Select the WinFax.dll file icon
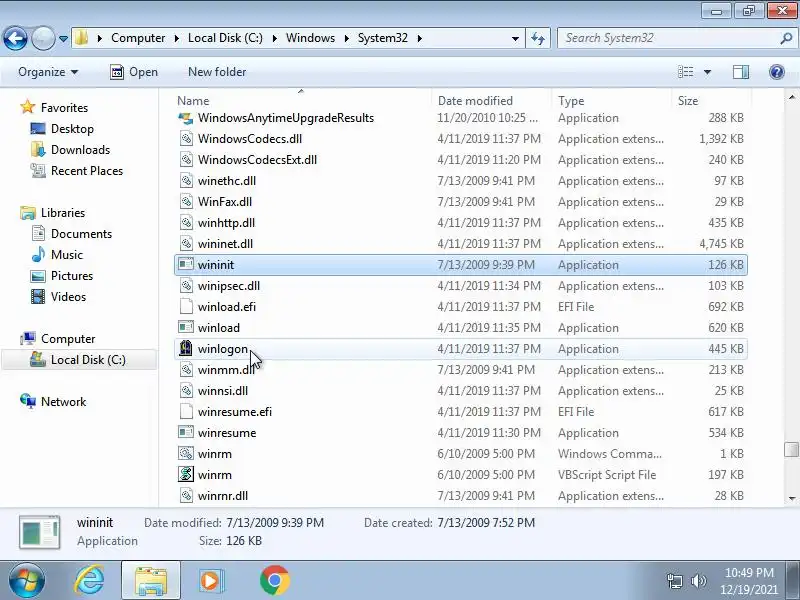This screenshot has height=600, width=800. 186,202
